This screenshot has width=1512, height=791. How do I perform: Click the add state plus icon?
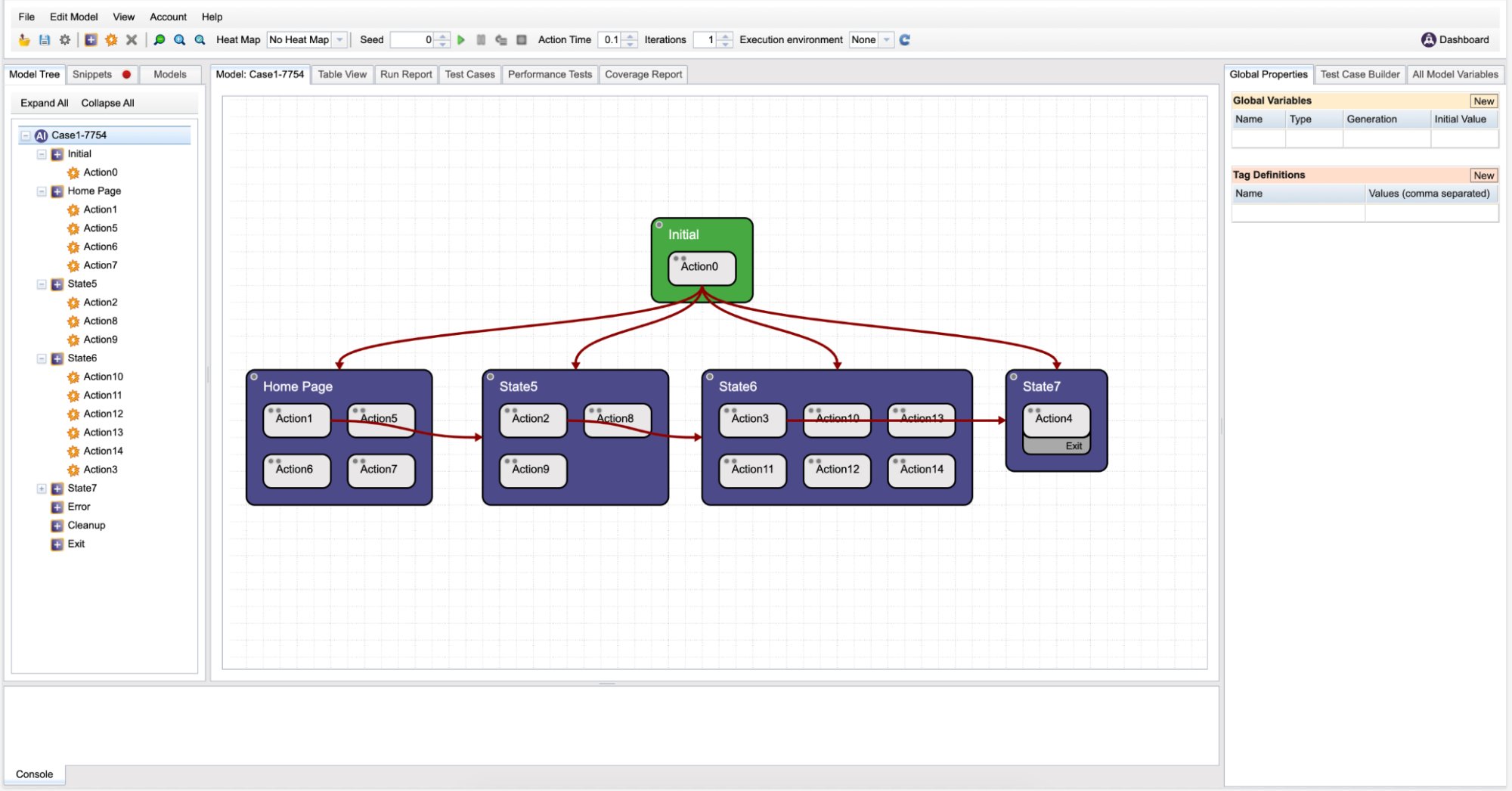click(91, 40)
